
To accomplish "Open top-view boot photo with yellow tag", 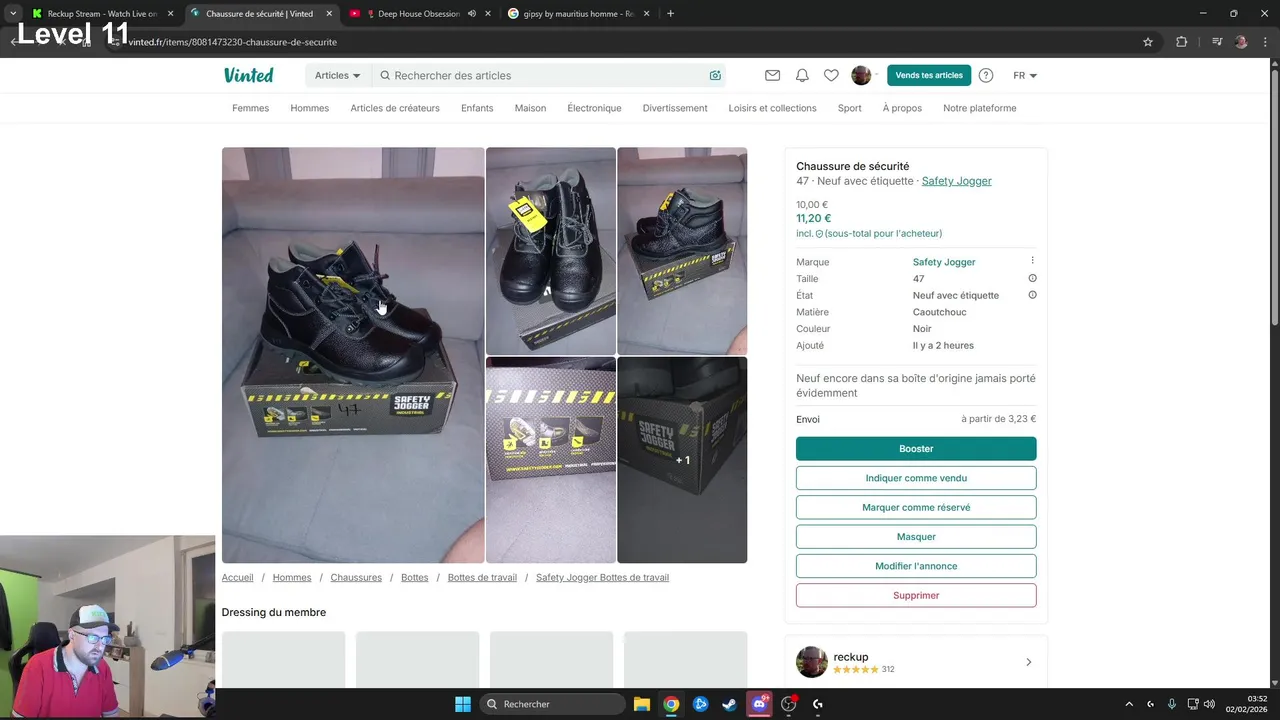I will point(551,251).
